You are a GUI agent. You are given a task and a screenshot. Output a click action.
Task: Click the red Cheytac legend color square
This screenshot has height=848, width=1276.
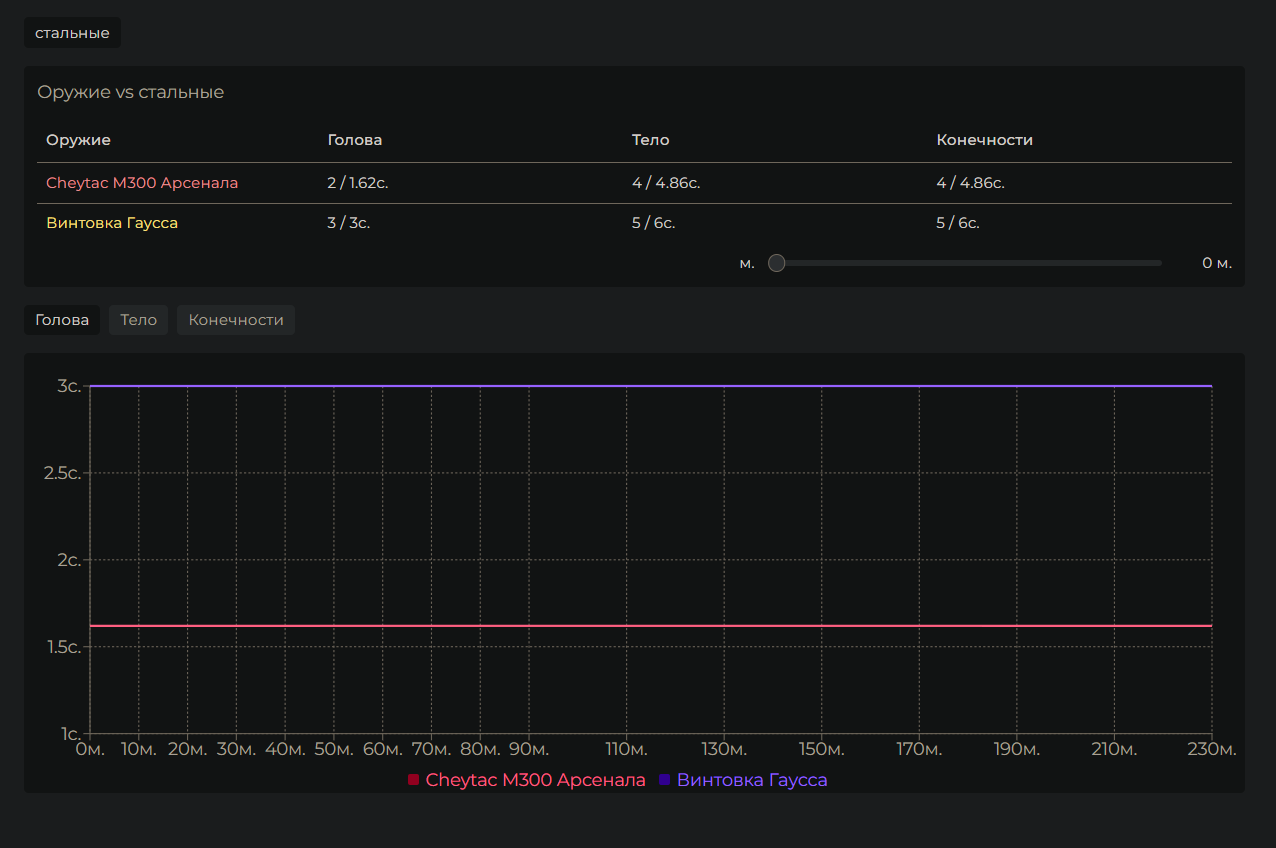point(413,780)
